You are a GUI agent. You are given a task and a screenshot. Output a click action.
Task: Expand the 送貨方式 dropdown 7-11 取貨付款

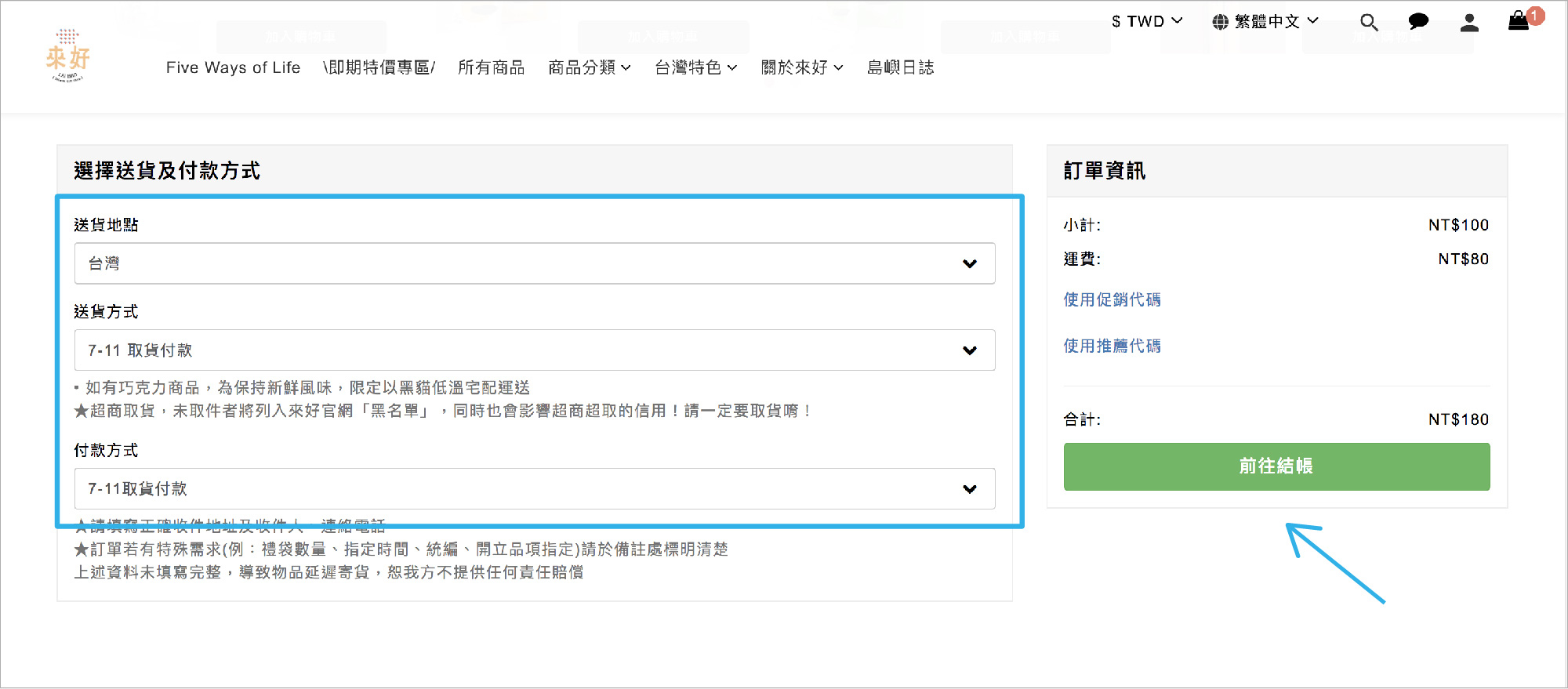coord(534,350)
